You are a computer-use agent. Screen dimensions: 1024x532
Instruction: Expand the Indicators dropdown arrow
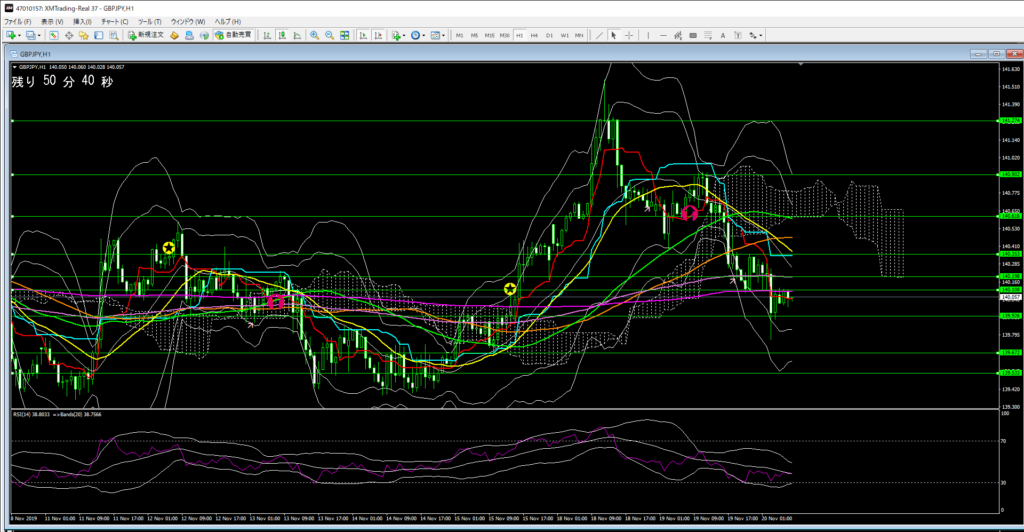(x=404, y=35)
